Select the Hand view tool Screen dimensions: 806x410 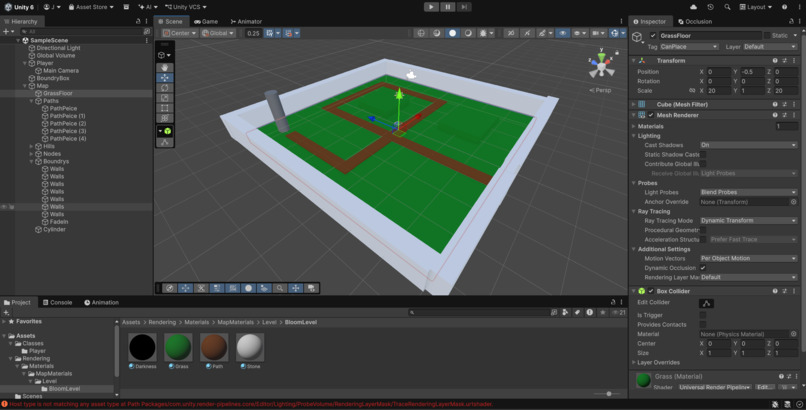coord(164,67)
